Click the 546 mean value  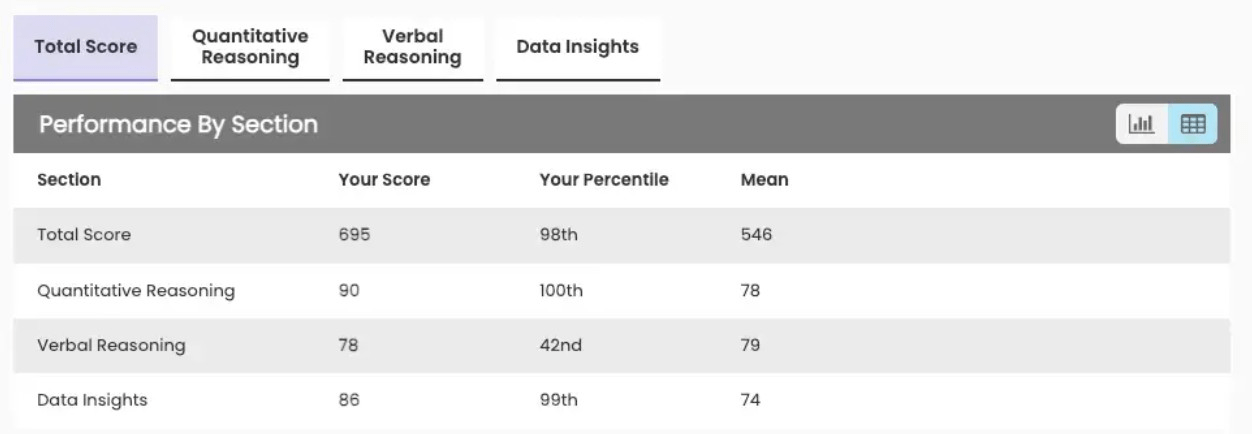(x=756, y=235)
